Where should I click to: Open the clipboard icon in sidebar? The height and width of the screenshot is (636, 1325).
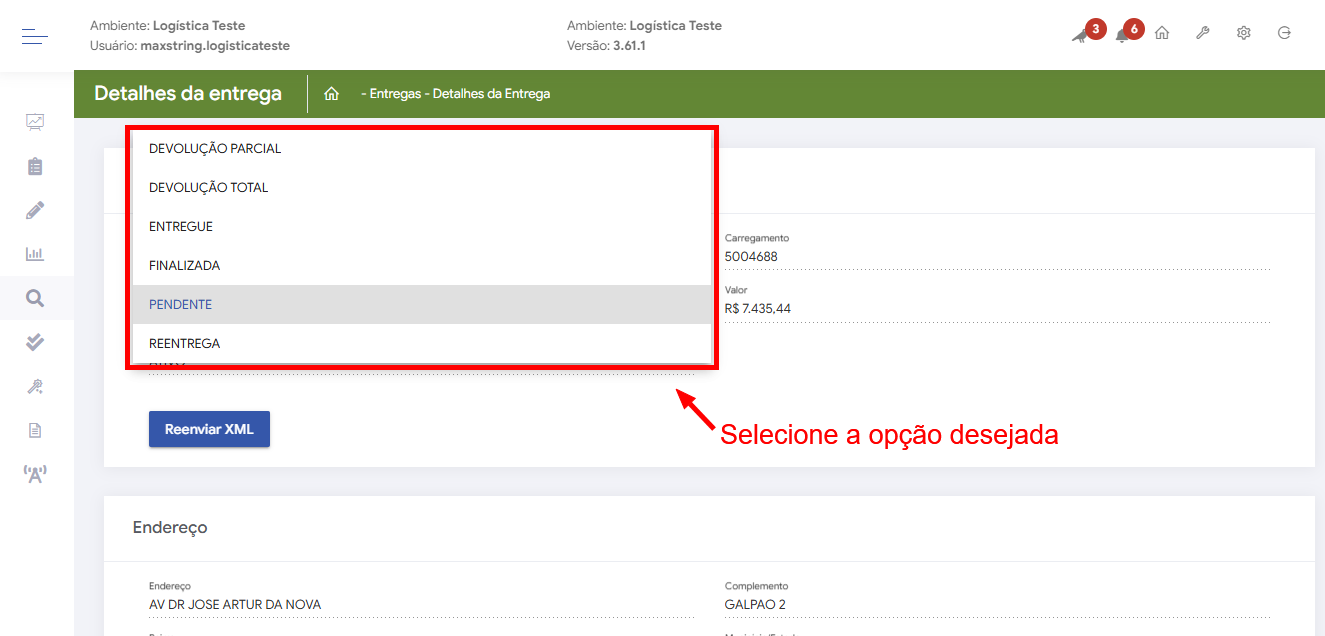35,166
